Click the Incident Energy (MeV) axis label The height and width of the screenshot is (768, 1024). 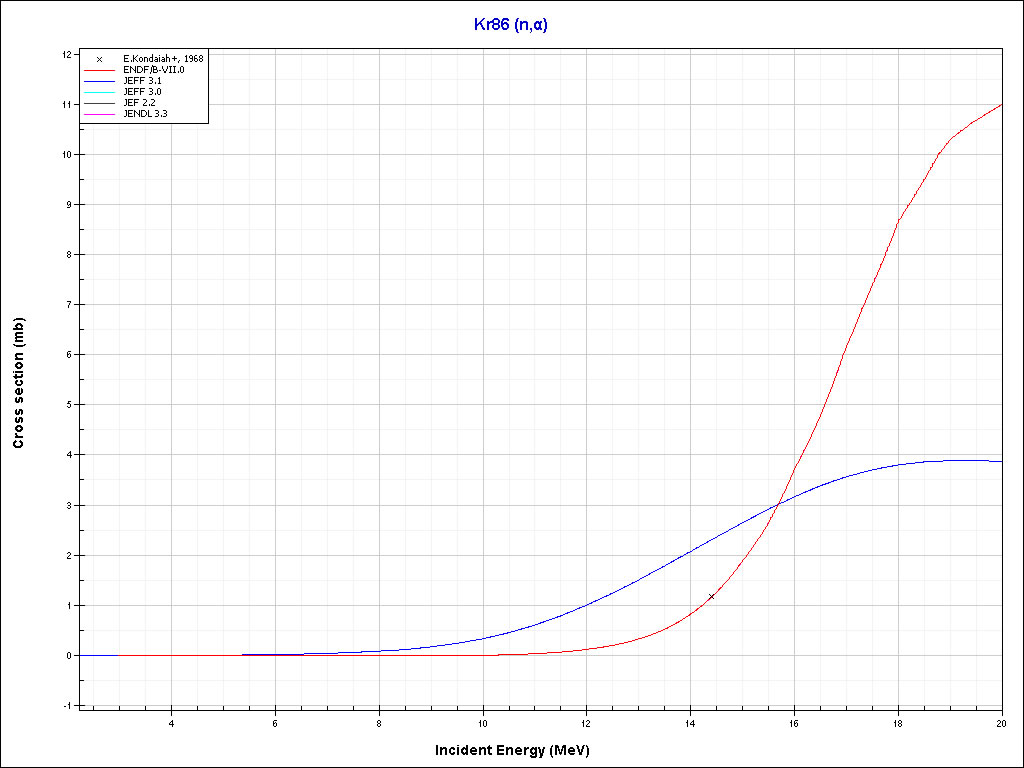pyautogui.click(x=519, y=749)
